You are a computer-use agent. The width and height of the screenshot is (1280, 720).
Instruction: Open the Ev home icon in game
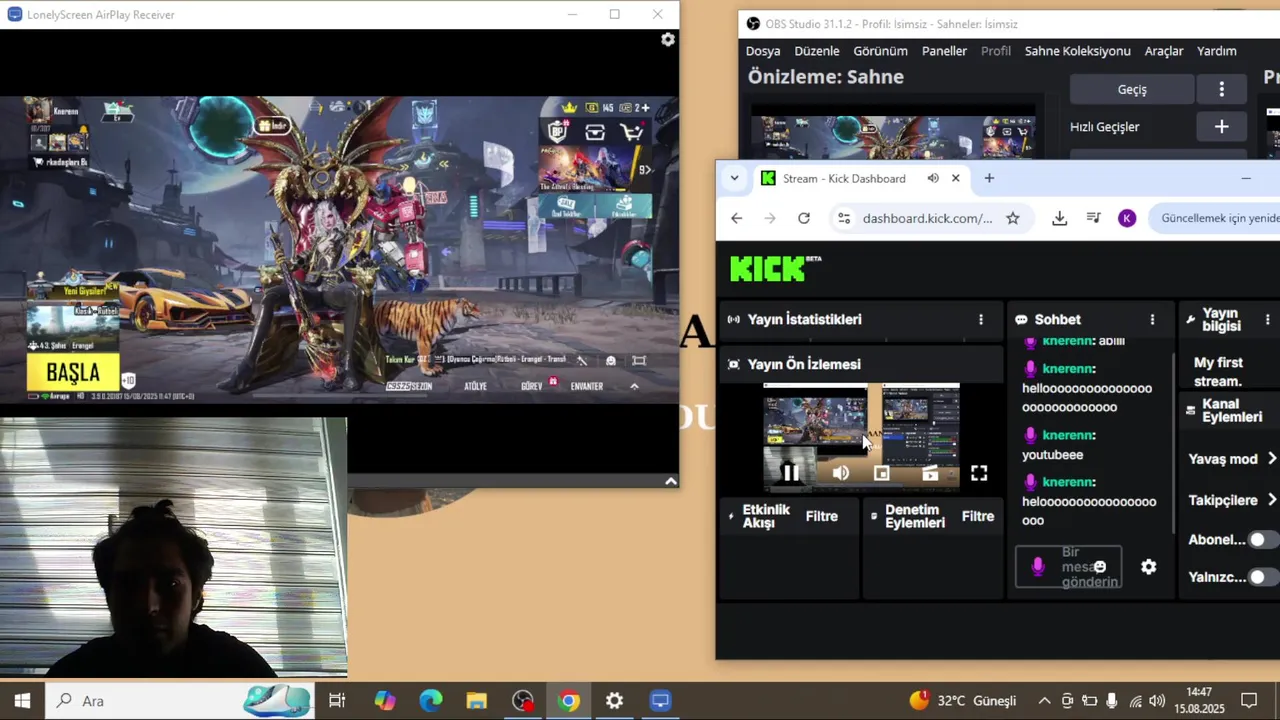point(118,110)
